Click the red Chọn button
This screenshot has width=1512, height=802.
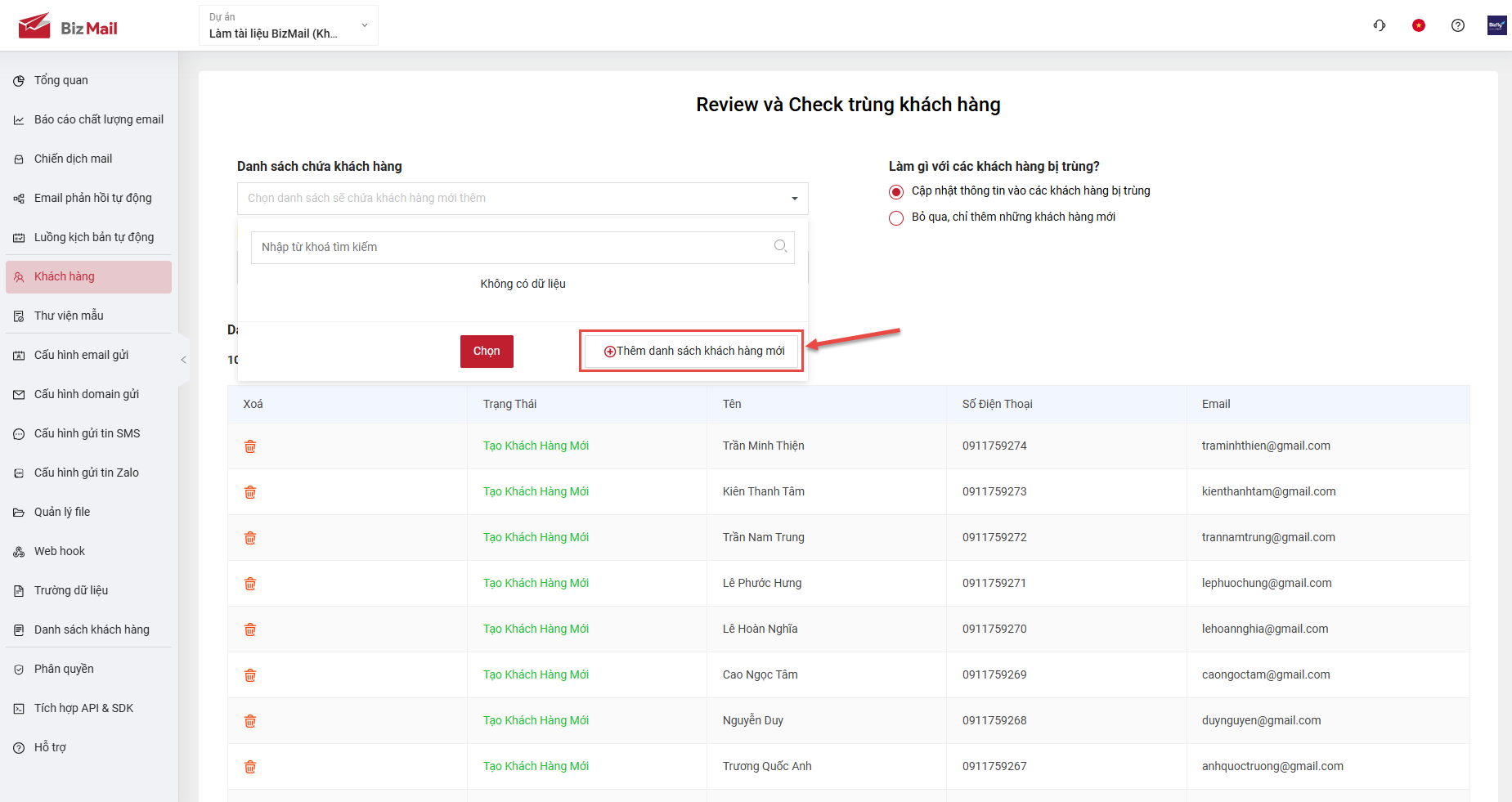487,352
